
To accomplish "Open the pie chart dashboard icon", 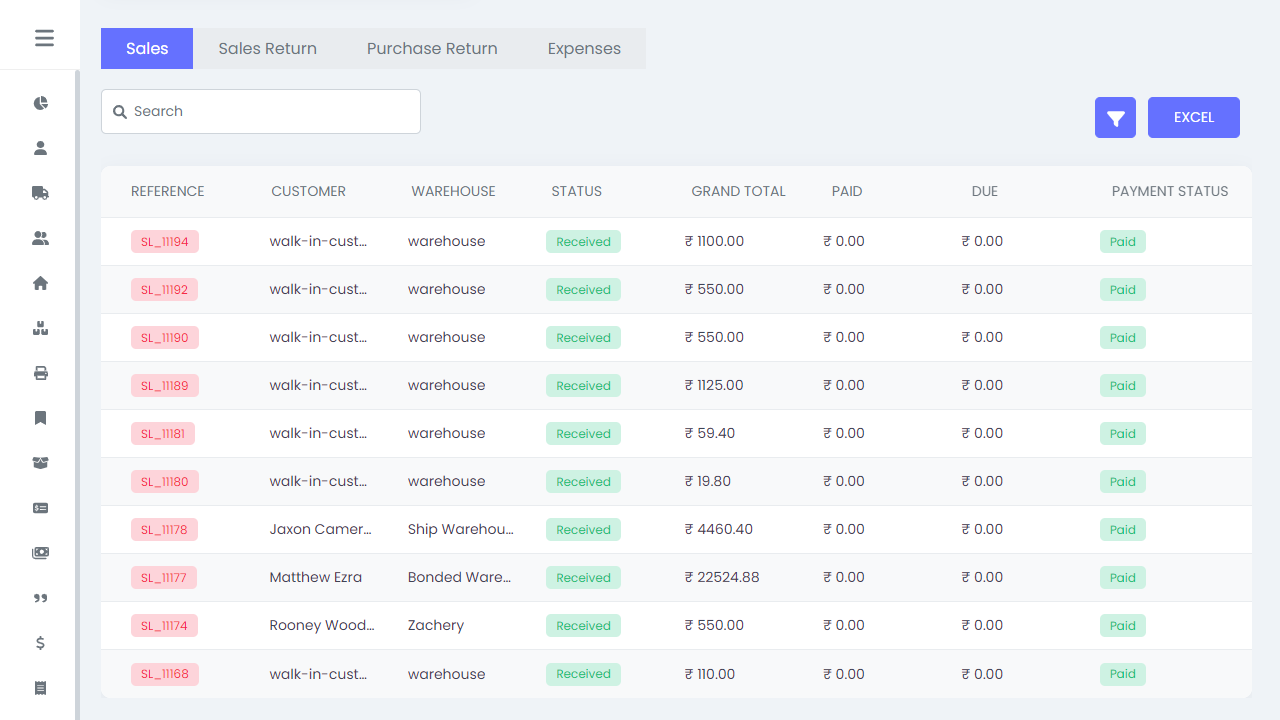I will (41, 103).
